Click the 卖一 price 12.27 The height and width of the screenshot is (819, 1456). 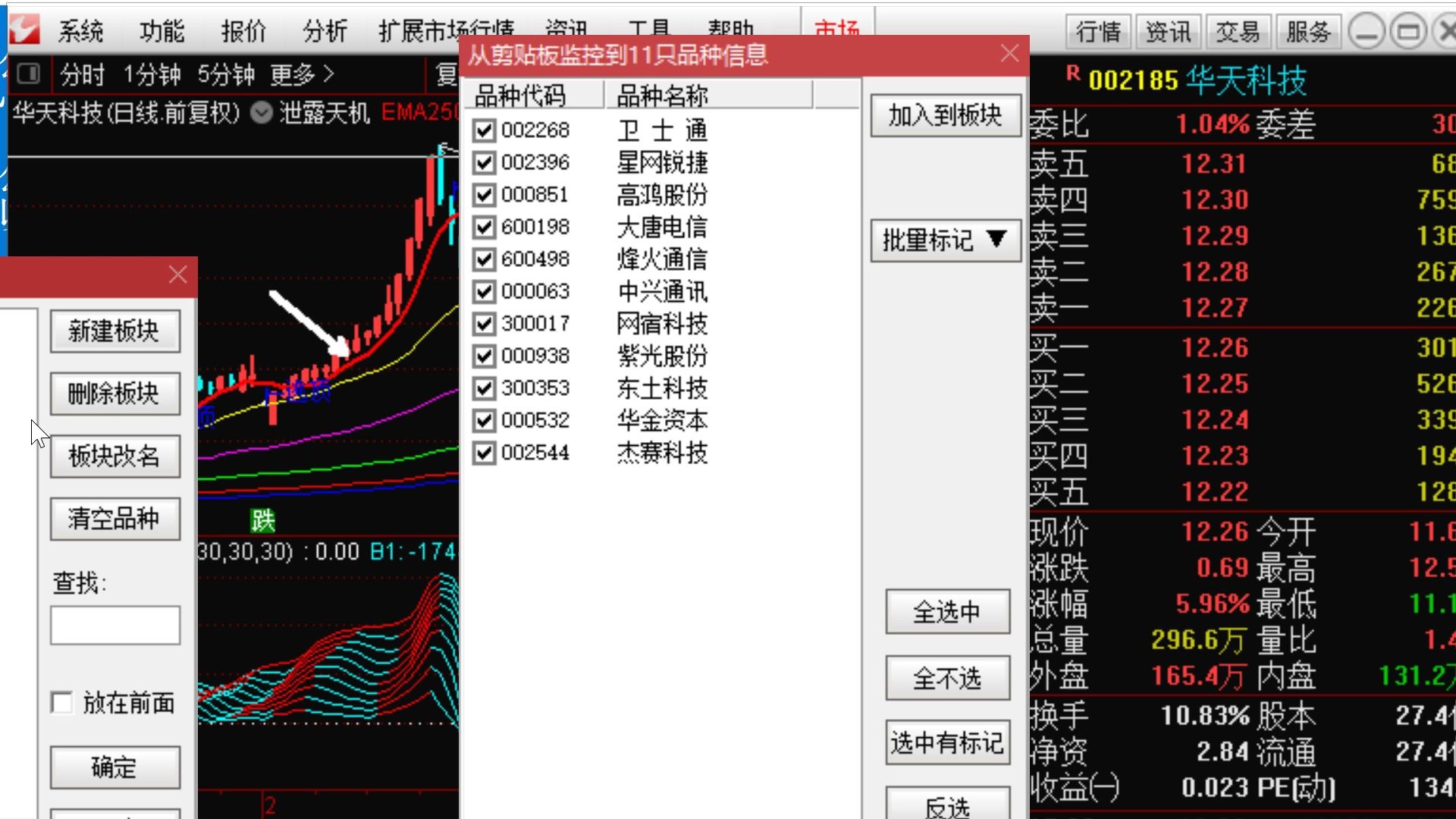tap(1214, 308)
